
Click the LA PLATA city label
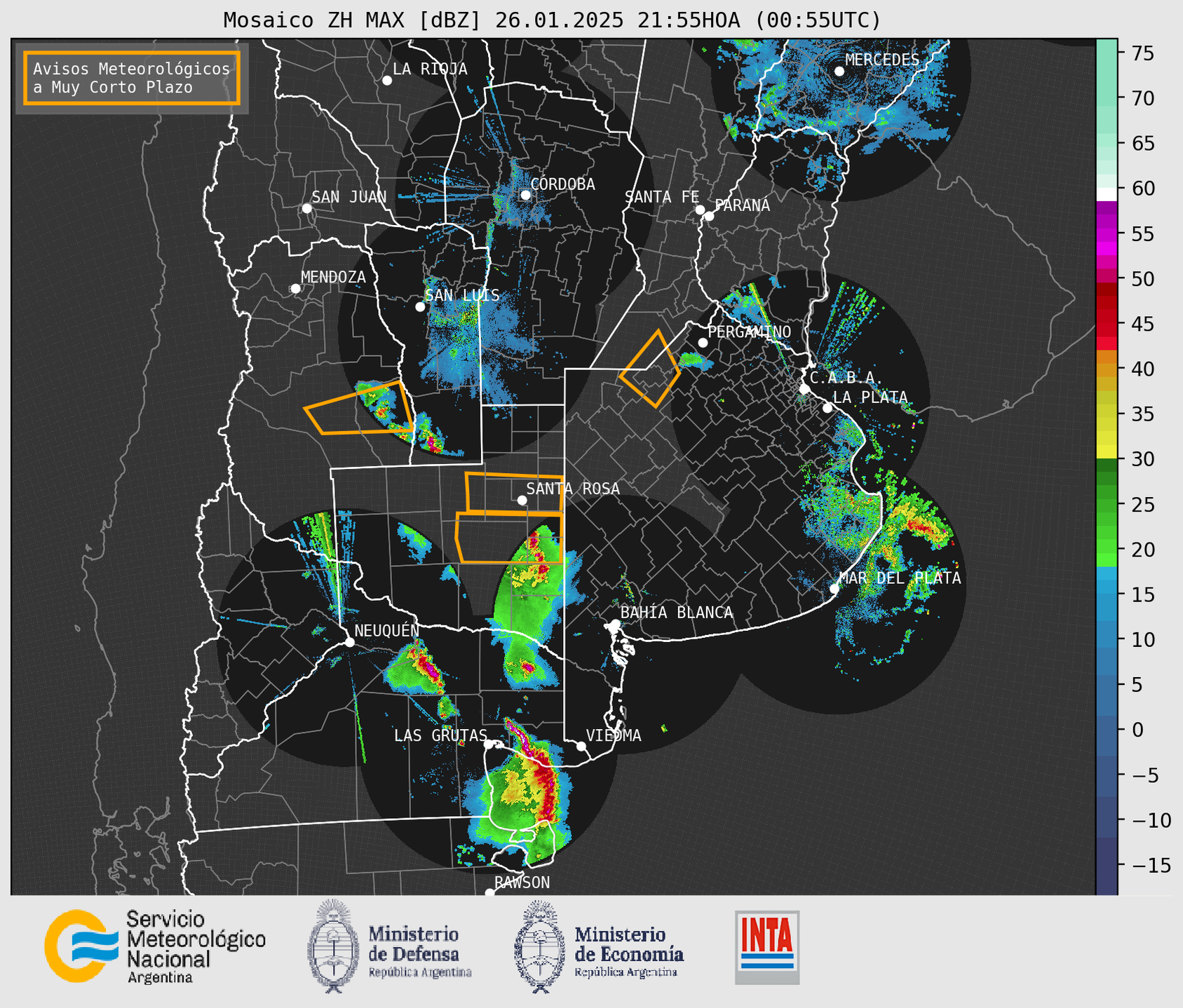click(870, 397)
